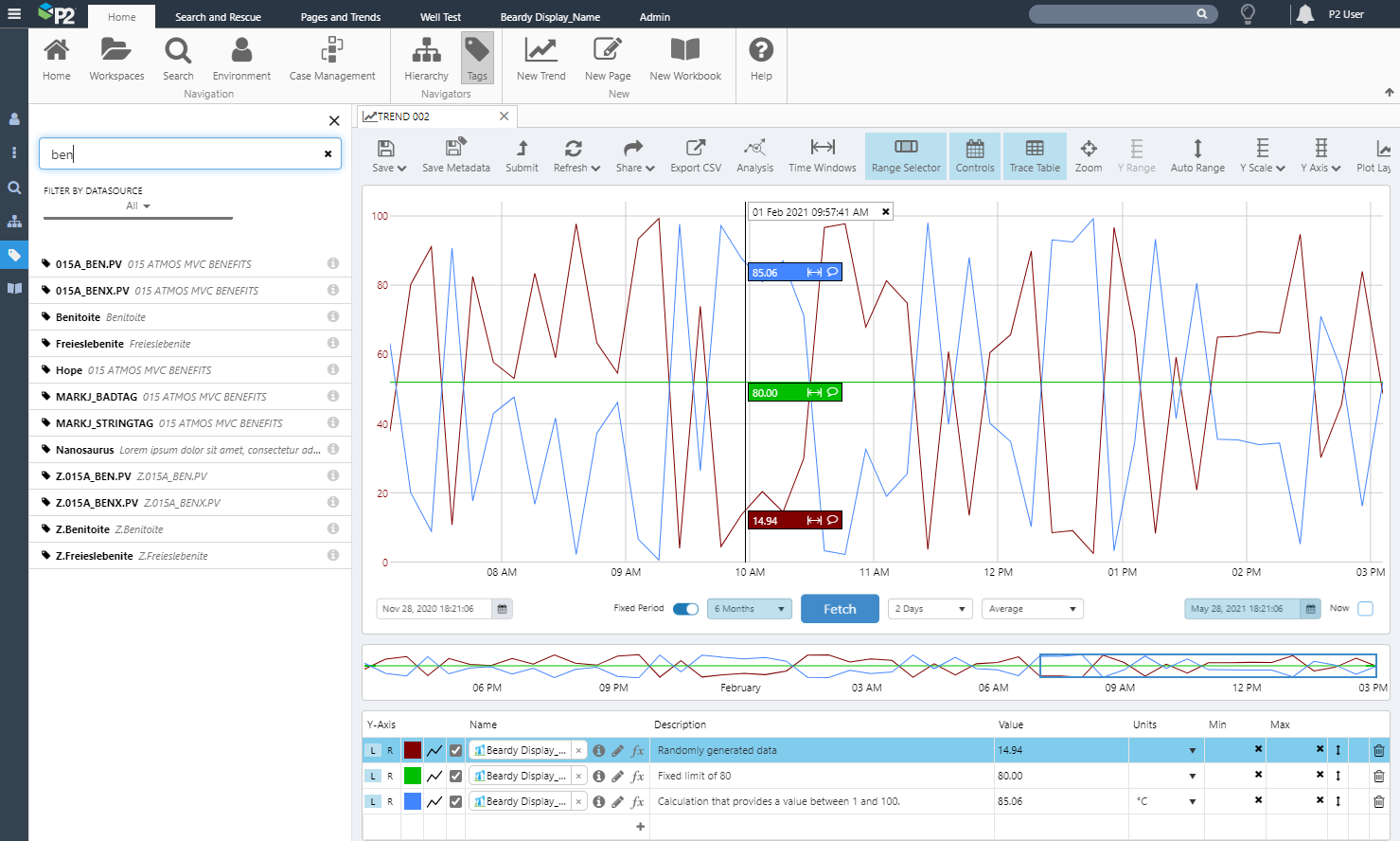Viewport: 1400px width, 841px height.
Task: Click the Export CSV toolbar icon
Action: click(x=695, y=155)
